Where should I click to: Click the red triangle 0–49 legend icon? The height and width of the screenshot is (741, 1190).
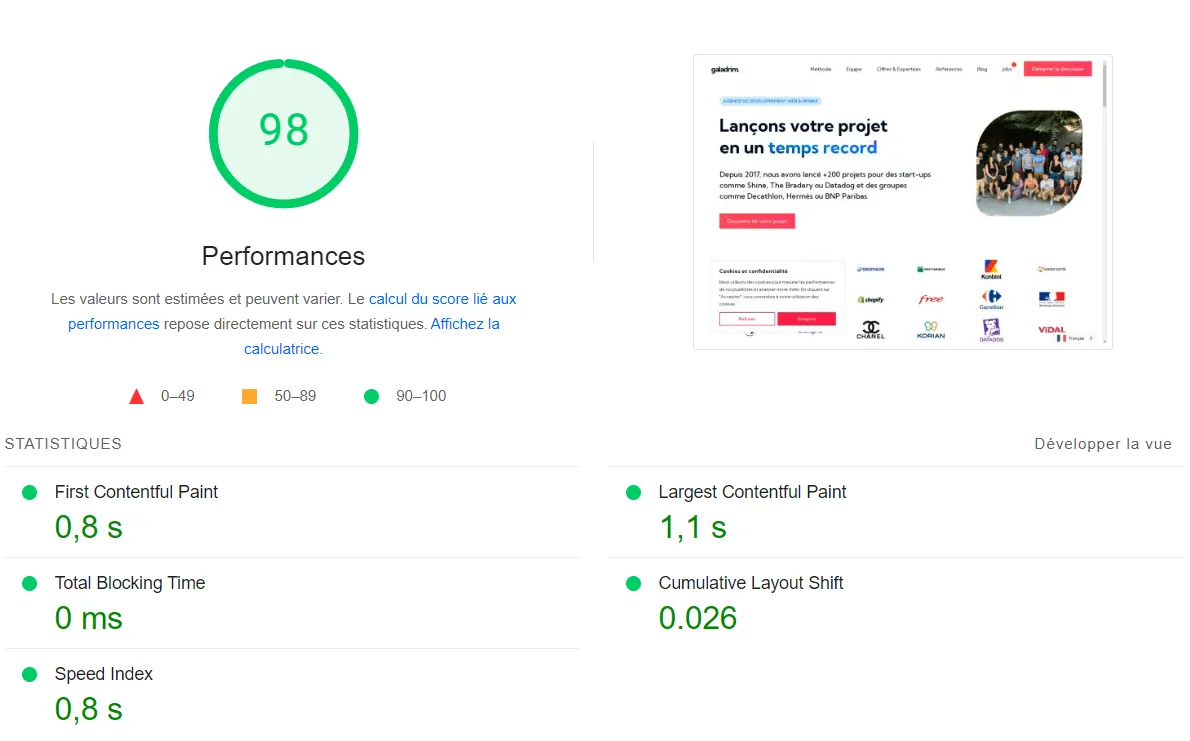tap(137, 397)
